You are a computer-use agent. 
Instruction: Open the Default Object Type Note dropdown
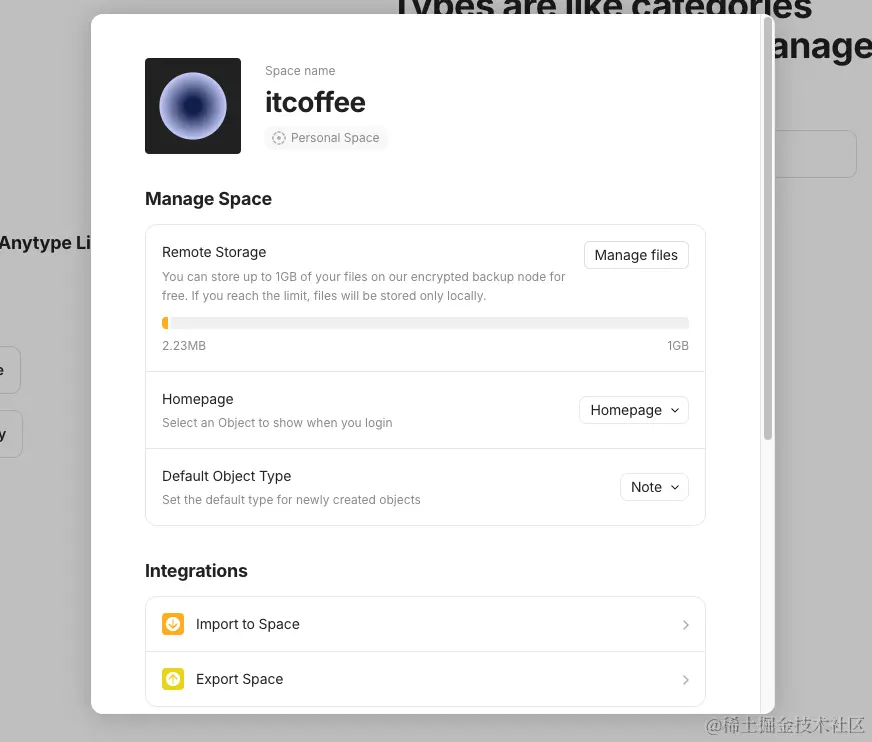pos(655,487)
